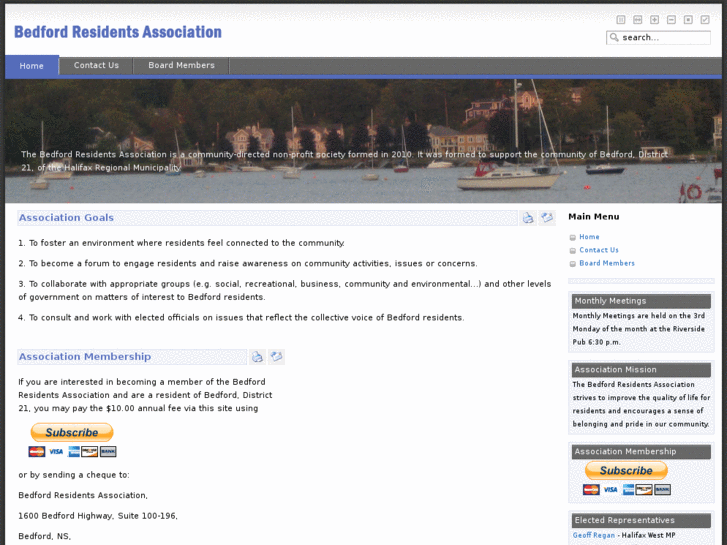Click the wide-width layout icon in the header
The width and height of the screenshot is (727, 545).
pos(638,19)
